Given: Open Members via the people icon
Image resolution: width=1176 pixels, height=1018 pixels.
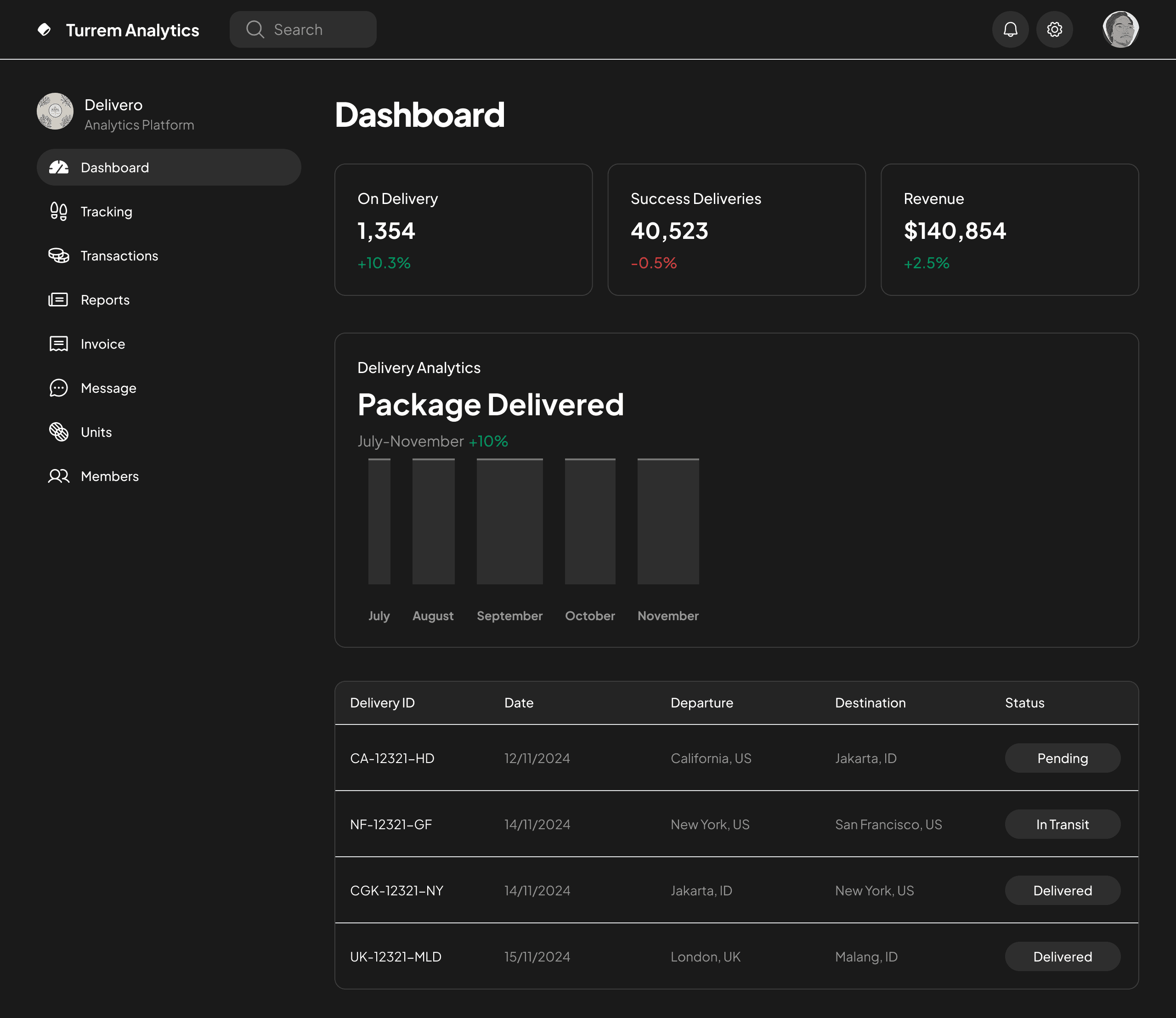Looking at the screenshot, I should click(58, 476).
